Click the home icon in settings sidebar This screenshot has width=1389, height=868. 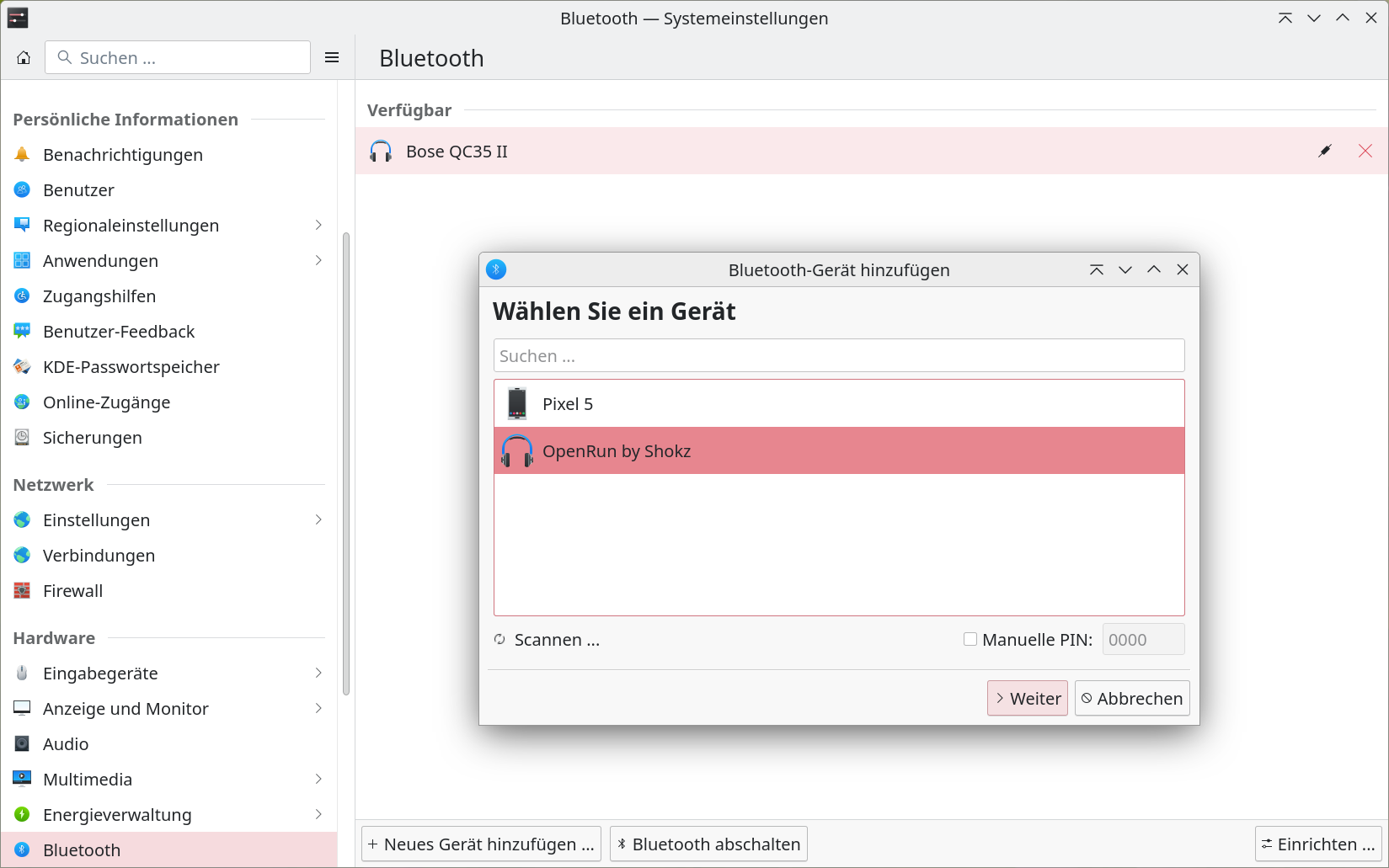[x=24, y=57]
